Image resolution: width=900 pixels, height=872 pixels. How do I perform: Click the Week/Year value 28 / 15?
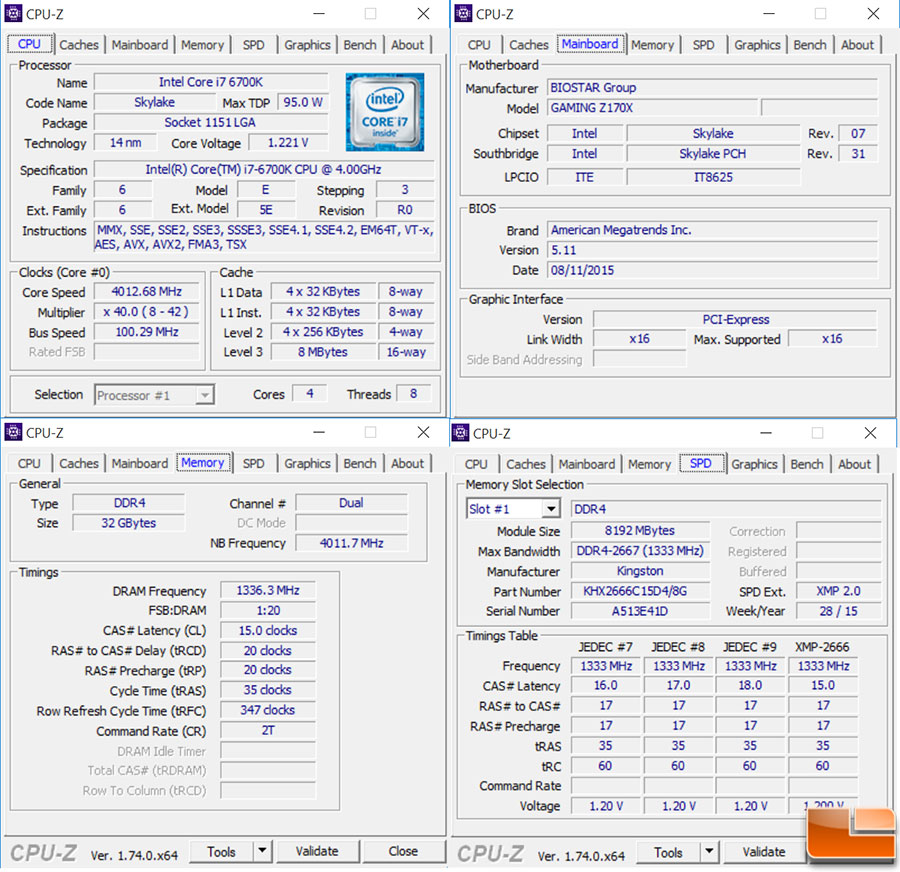coord(839,611)
